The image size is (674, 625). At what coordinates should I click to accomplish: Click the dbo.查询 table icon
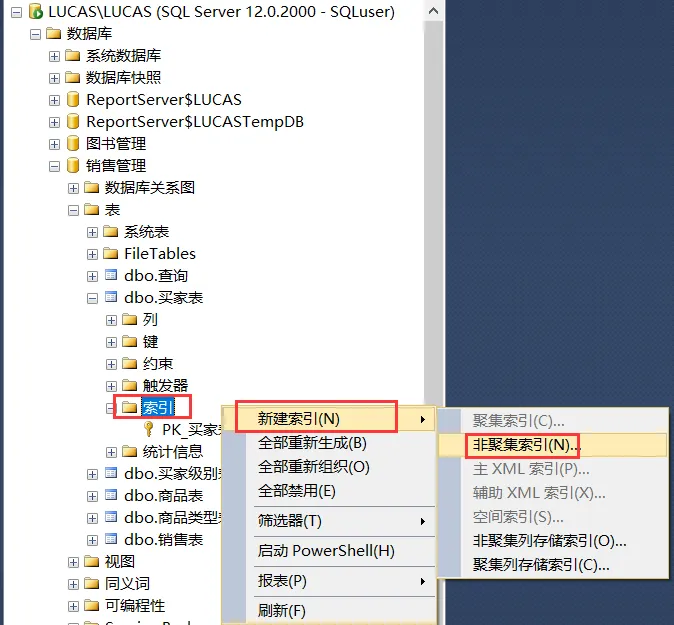pos(111,275)
